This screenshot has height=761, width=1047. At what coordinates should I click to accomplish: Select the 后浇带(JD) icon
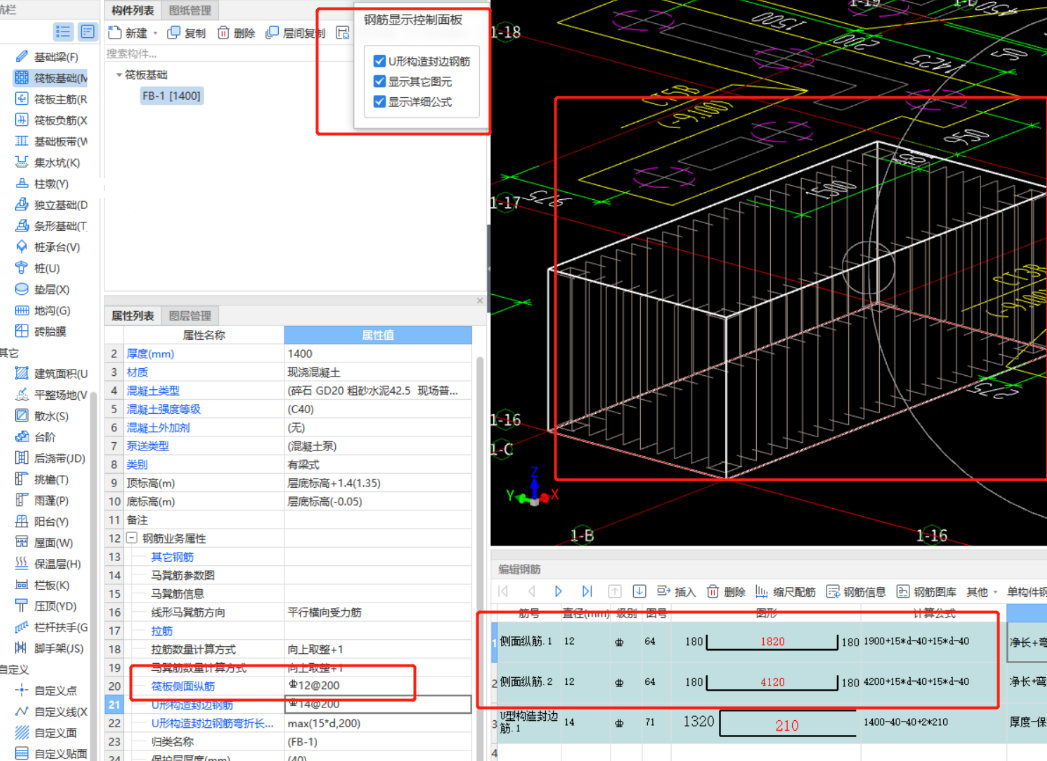(x=22, y=458)
